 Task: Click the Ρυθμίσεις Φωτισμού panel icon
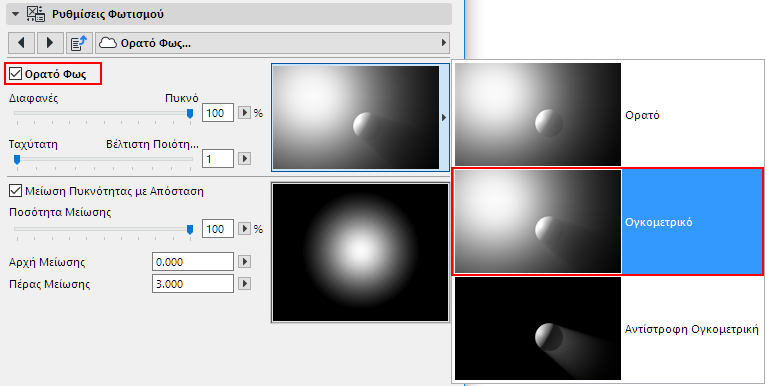click(36, 14)
